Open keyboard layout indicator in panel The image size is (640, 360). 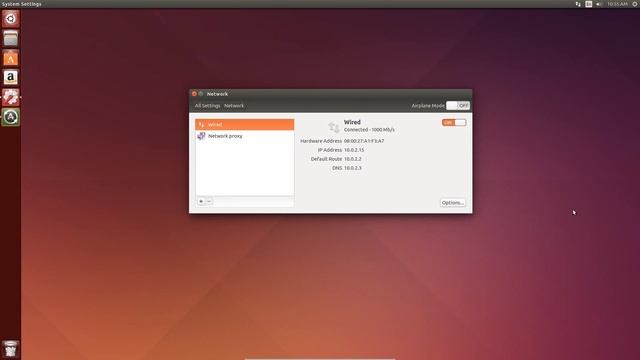click(589, 4)
